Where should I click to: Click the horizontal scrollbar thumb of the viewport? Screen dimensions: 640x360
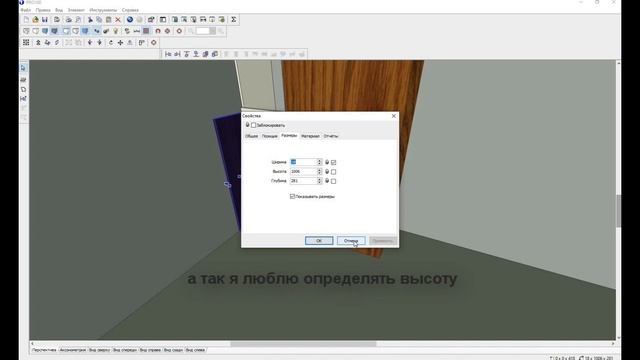[x=303, y=344]
